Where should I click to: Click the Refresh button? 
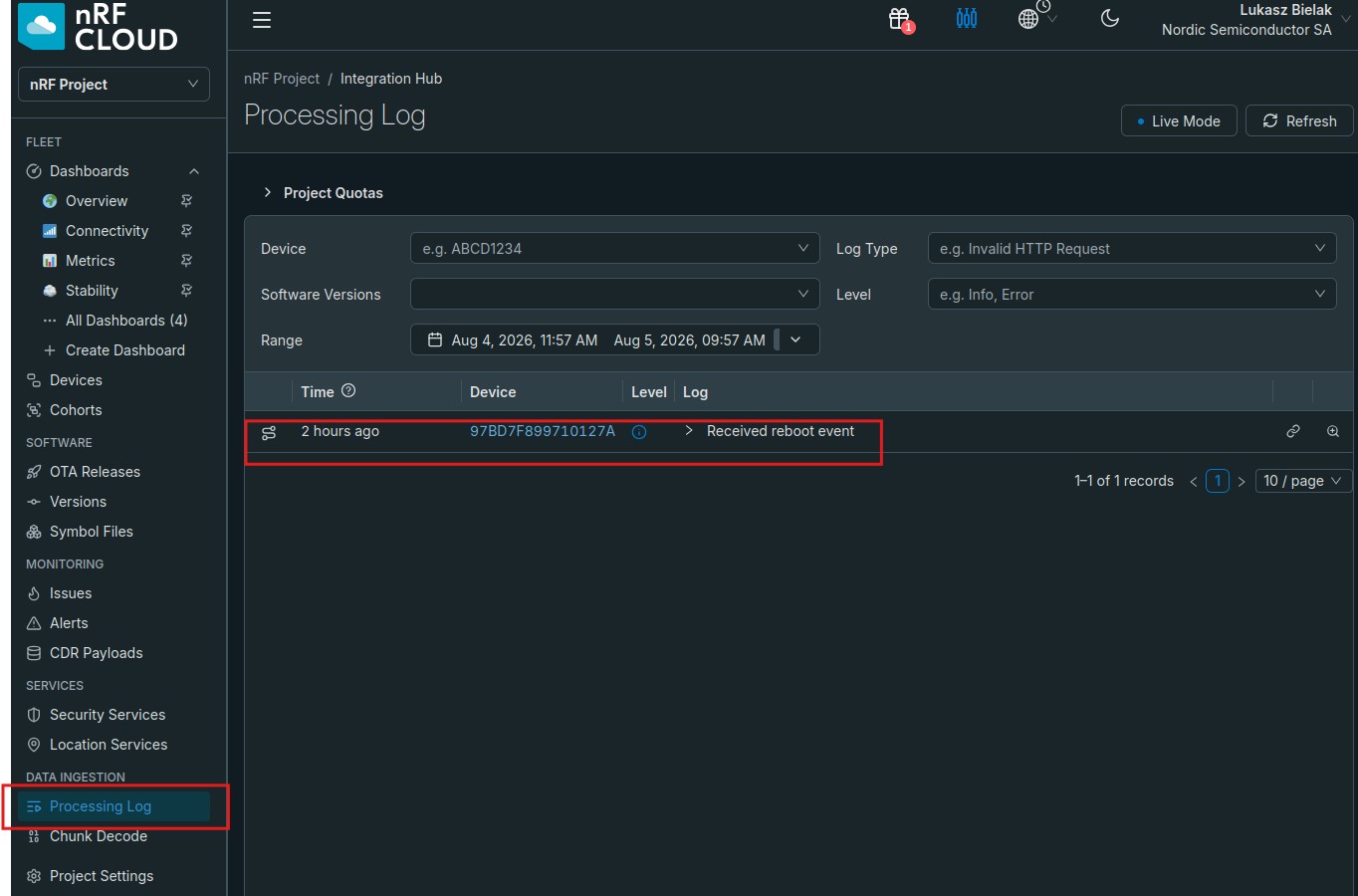[x=1299, y=120]
